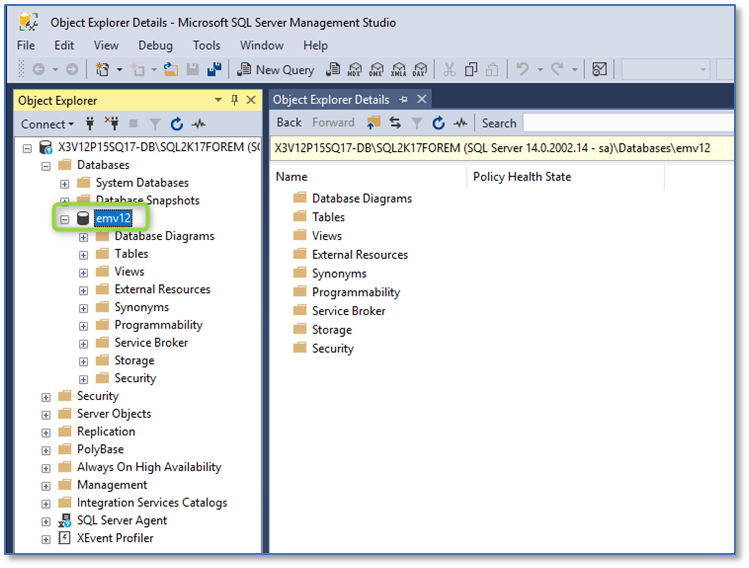
Task: Click Activity Monitor icon in Object Explorer toolbar
Action: (198, 124)
